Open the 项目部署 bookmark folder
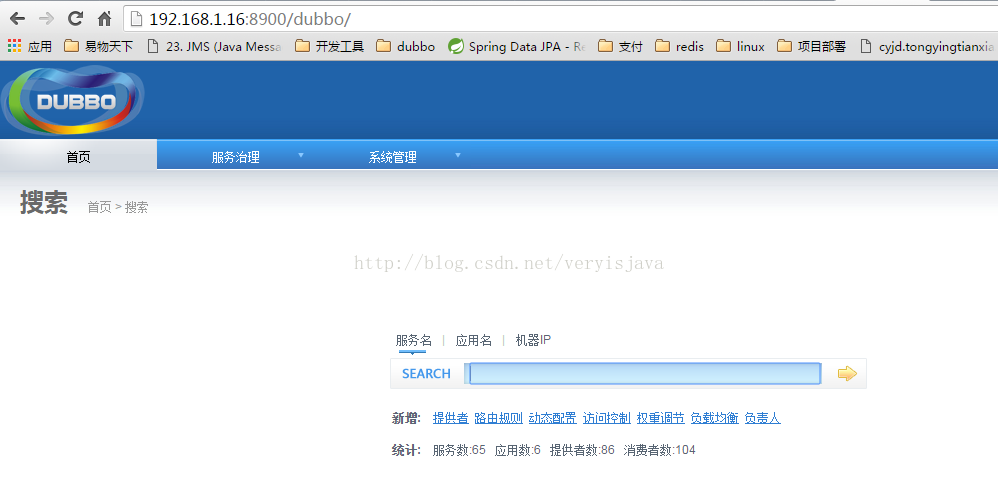 point(812,46)
